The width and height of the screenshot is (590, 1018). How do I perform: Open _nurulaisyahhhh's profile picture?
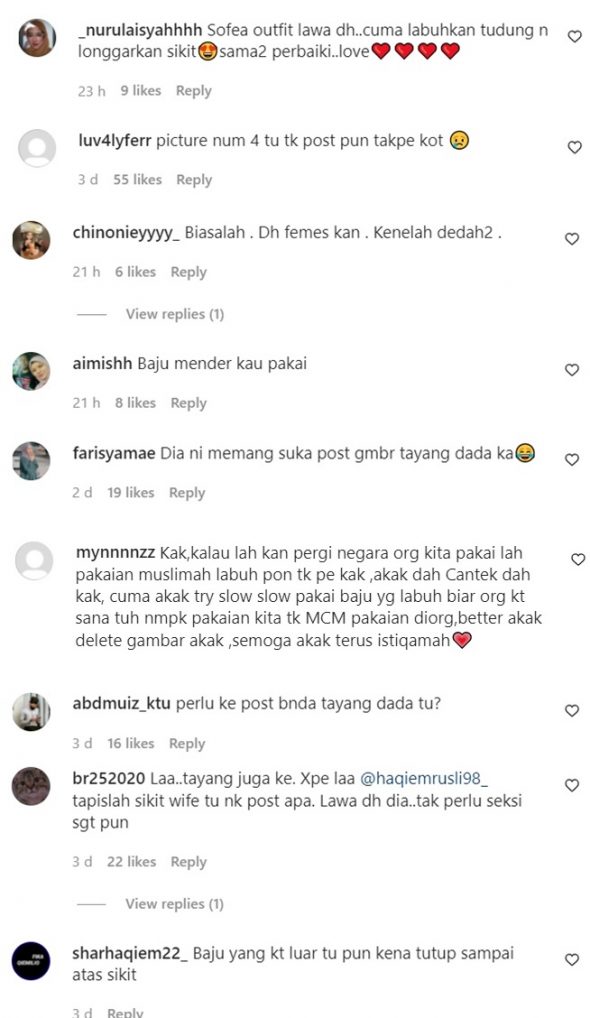coord(37,38)
